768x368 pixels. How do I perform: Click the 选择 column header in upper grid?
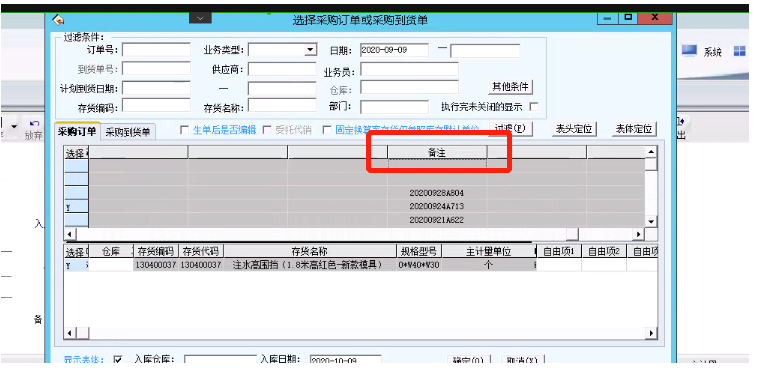point(76,152)
